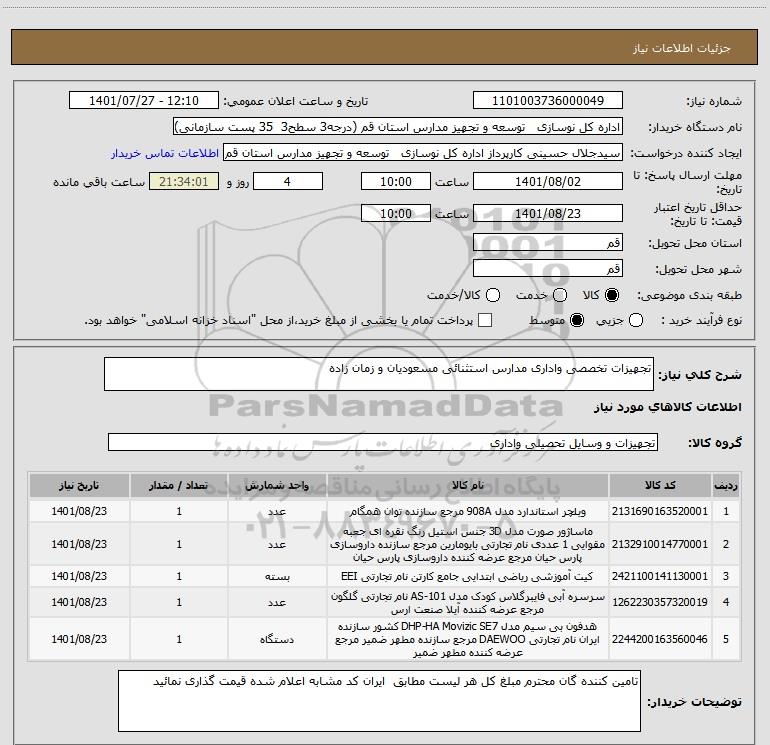
Task: Select the کالا/خدمت radio button
Action: (493, 295)
